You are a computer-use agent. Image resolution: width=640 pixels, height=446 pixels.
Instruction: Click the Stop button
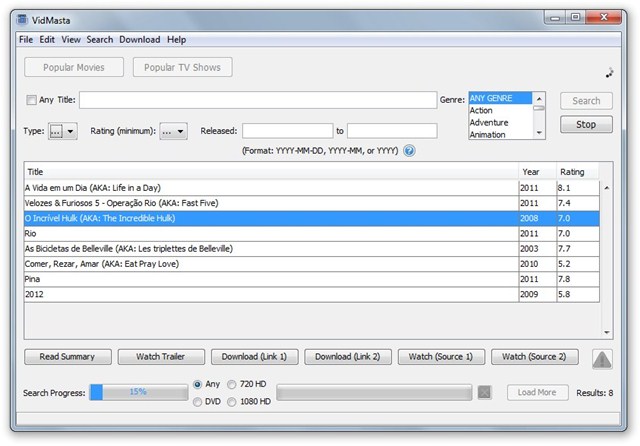[586, 124]
